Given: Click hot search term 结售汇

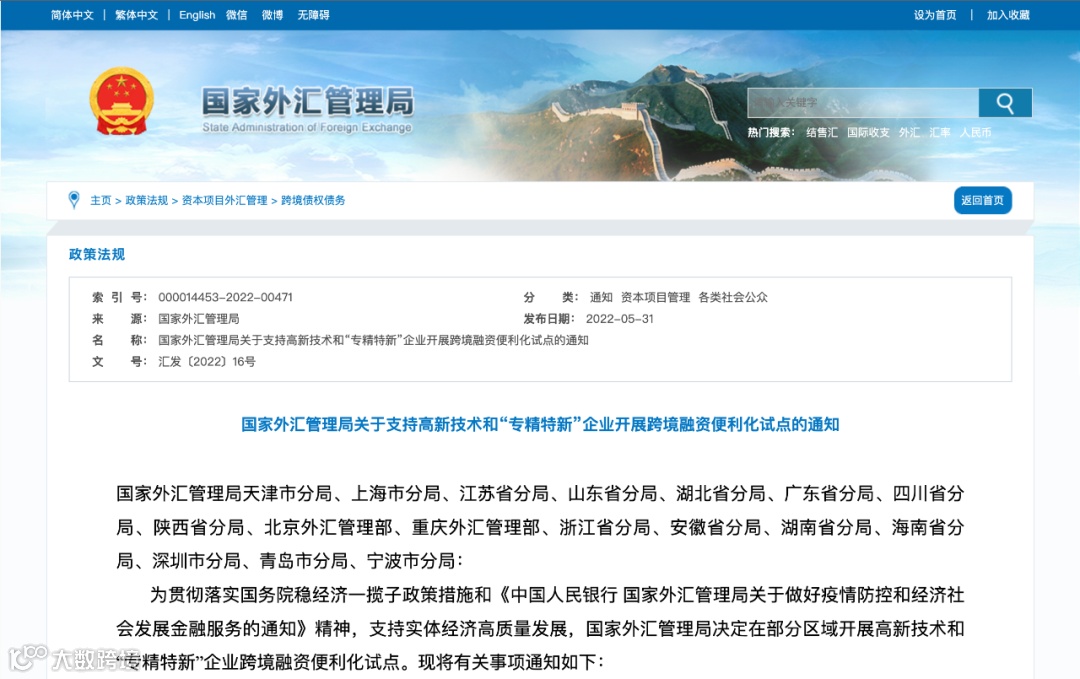Looking at the screenshot, I should pyautogui.click(x=822, y=132).
